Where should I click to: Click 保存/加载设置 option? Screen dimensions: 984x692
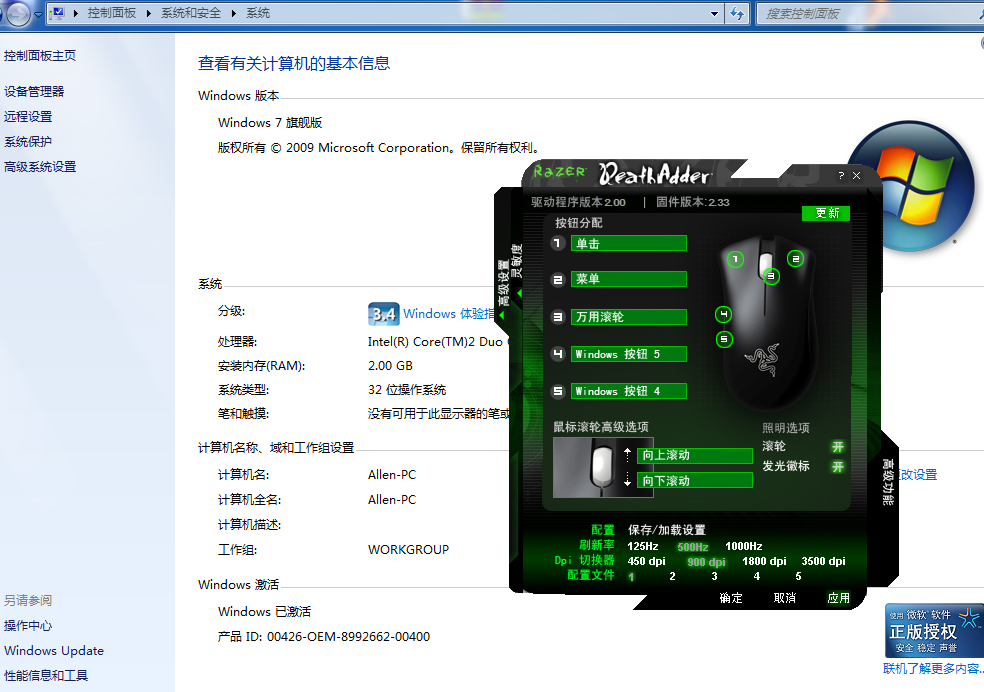pos(666,530)
